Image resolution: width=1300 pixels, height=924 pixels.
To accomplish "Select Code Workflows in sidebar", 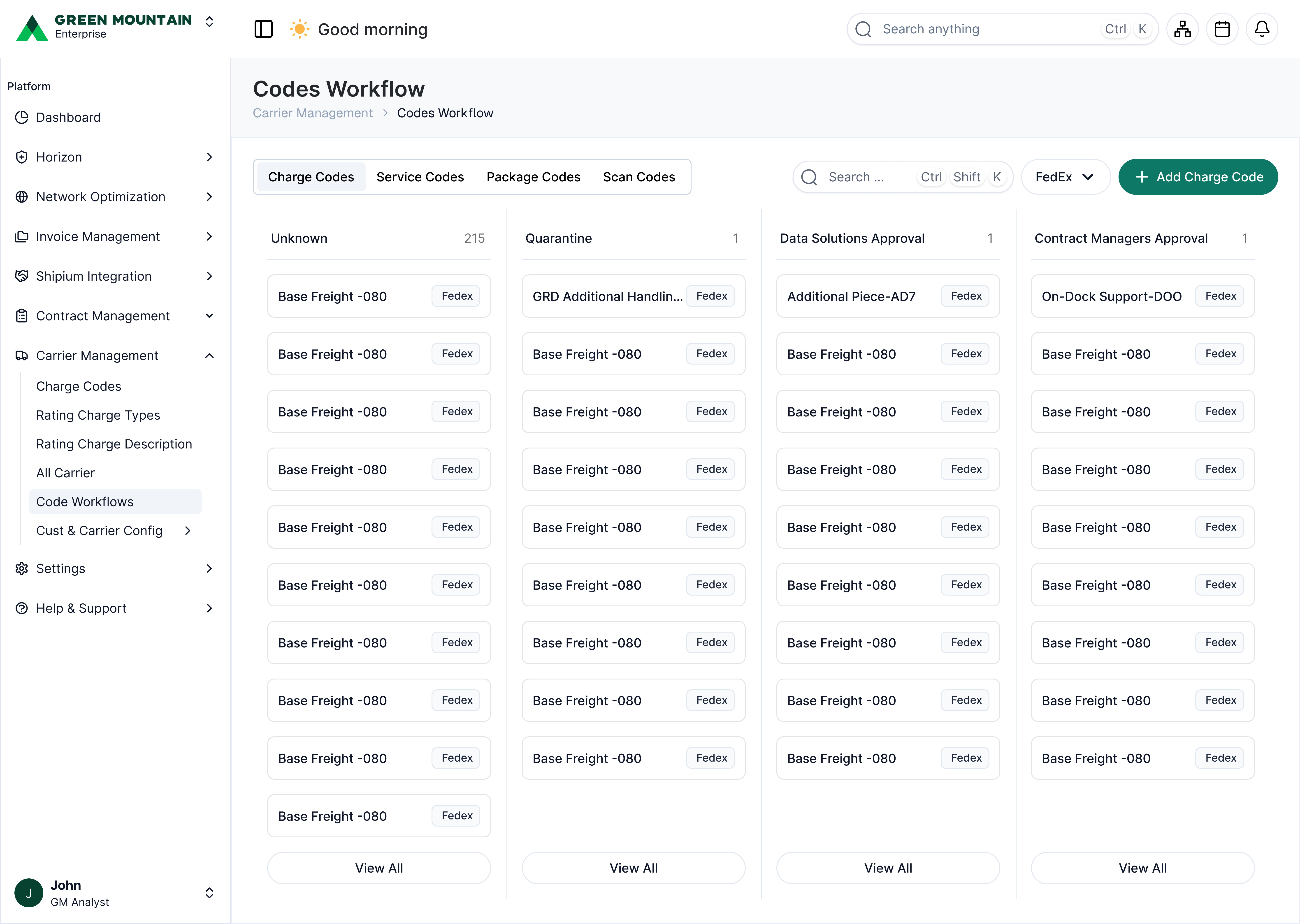I will point(116,502).
